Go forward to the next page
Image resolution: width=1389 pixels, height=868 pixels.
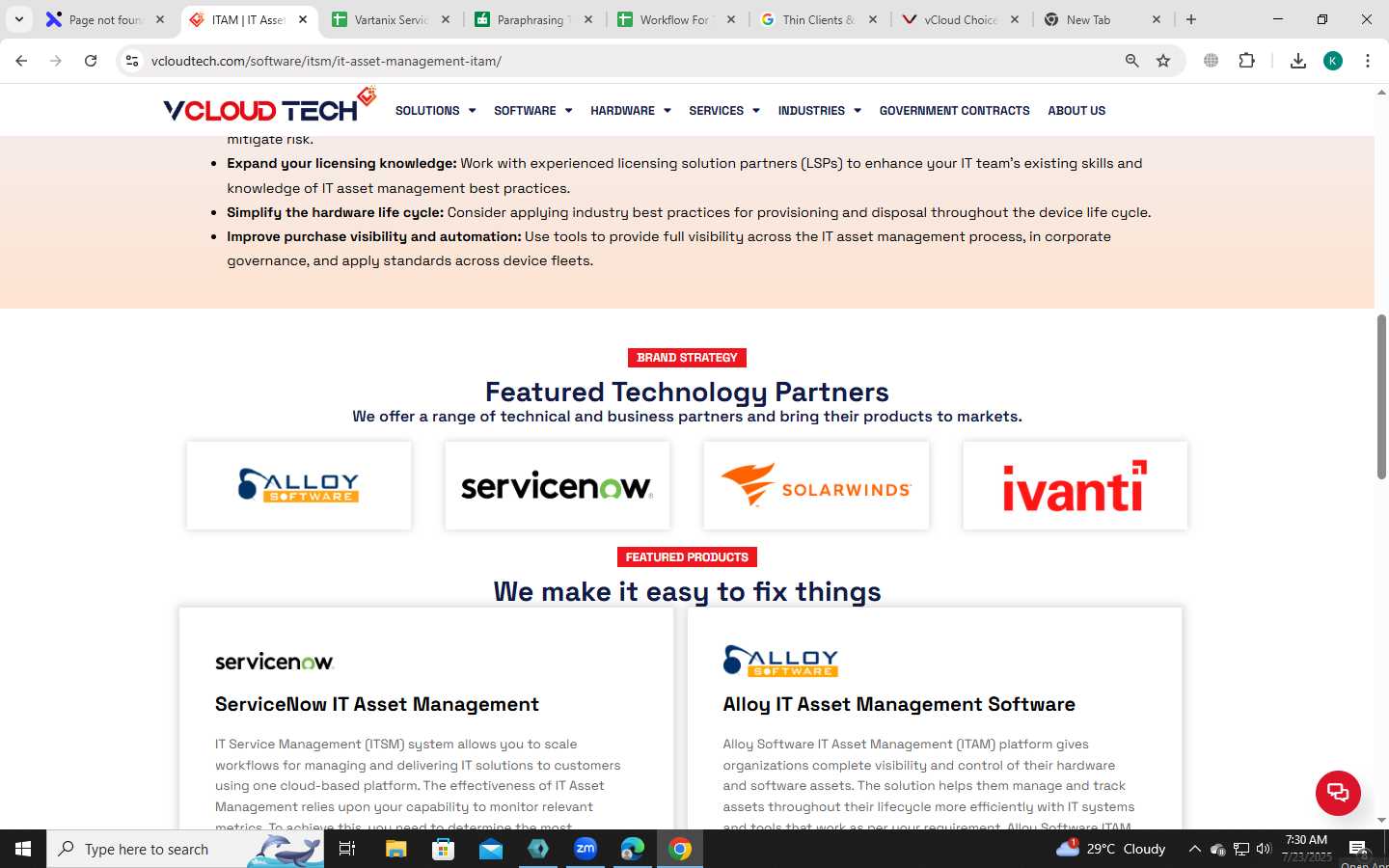(x=56, y=61)
